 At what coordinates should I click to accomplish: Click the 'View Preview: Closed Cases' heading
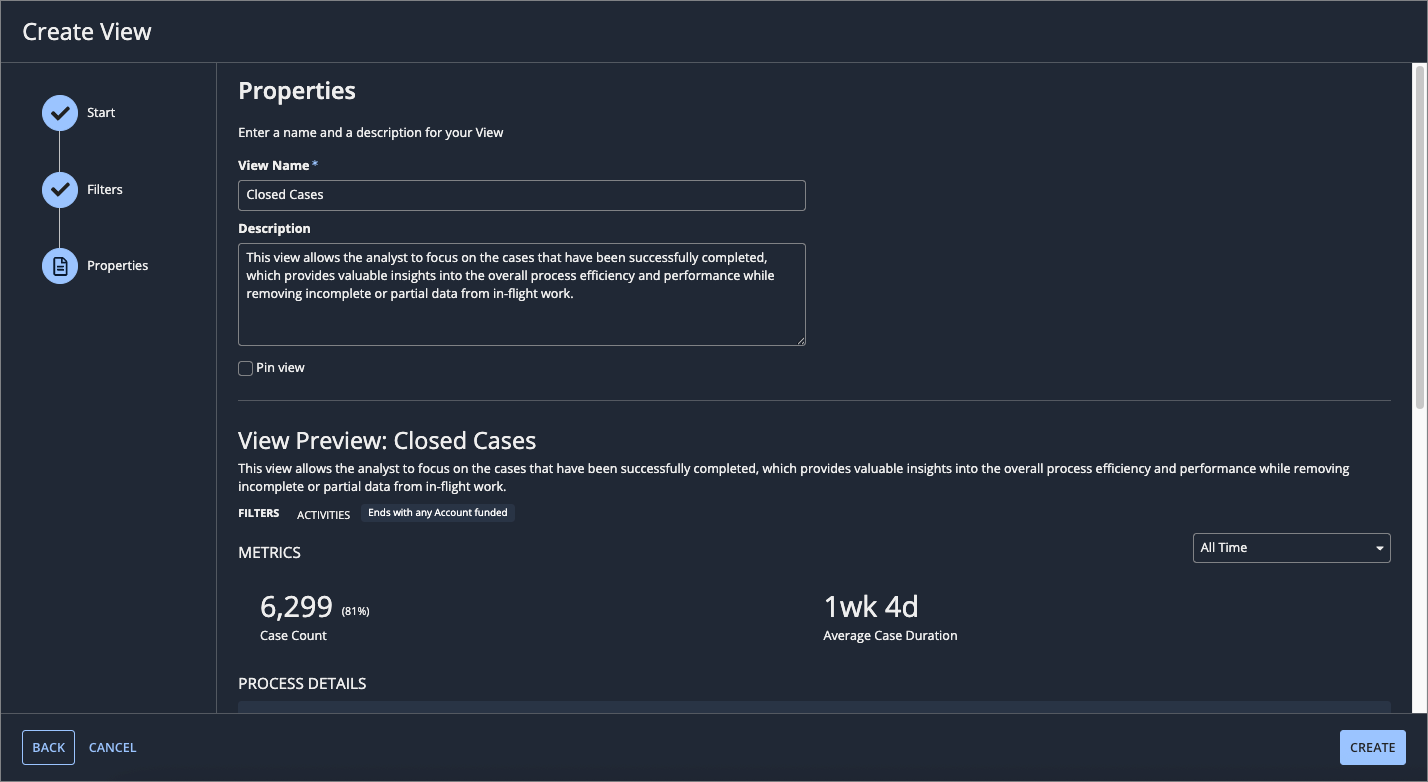coord(387,441)
